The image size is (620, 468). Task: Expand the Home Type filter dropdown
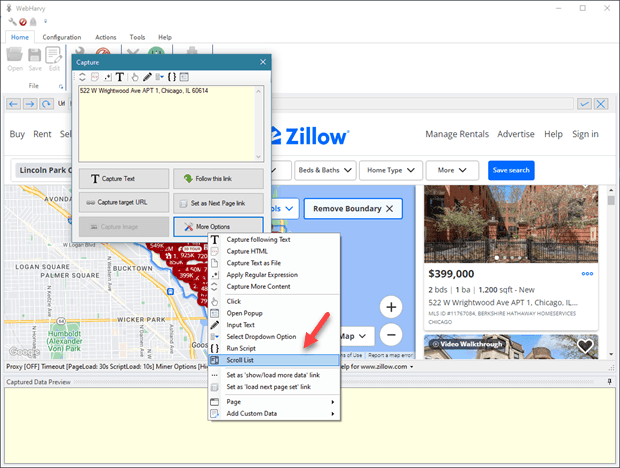coord(391,170)
